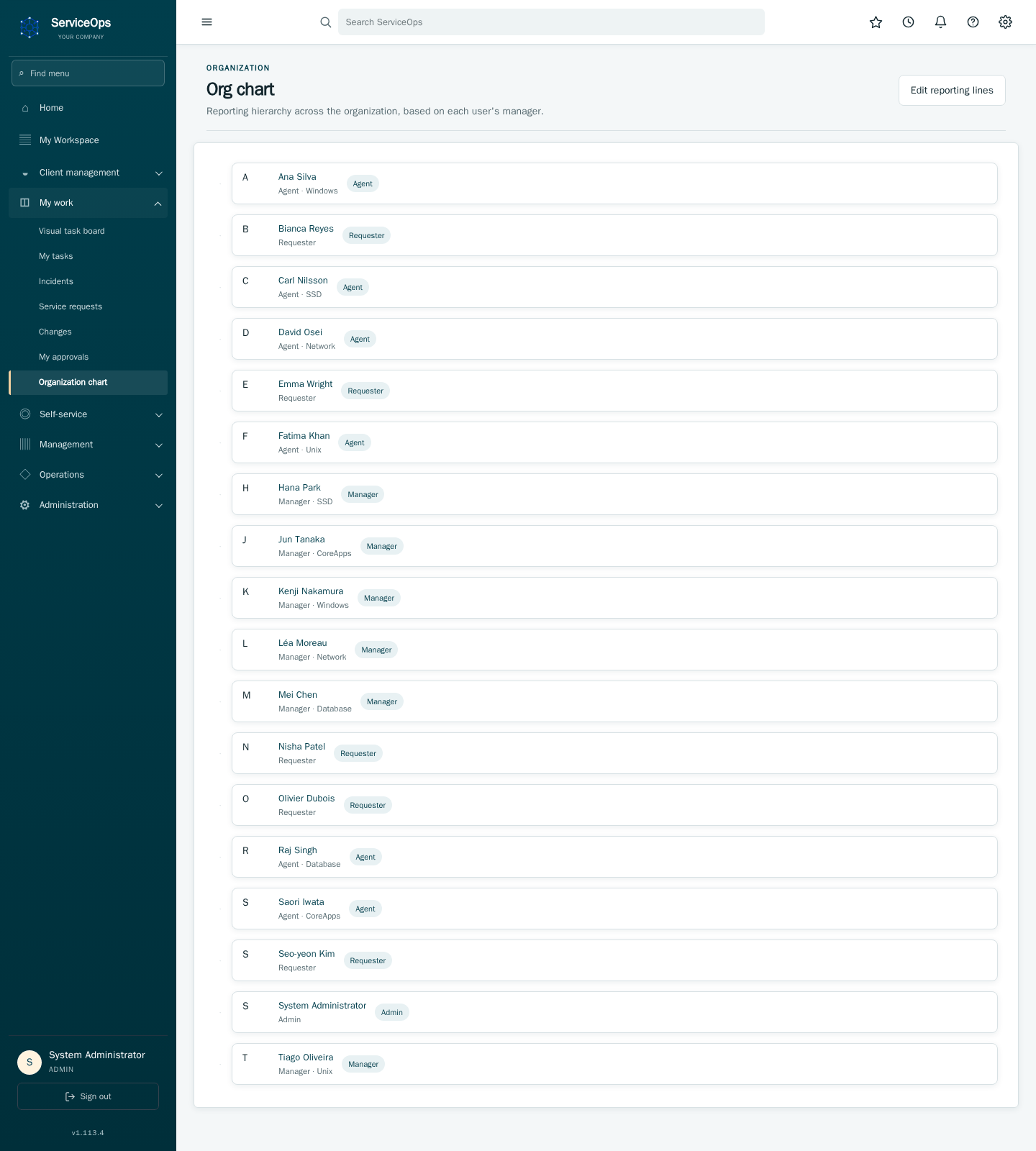Viewport: 1036px width, 1151px height.
Task: Click Mei Chen's Manager badge
Action: point(382,701)
